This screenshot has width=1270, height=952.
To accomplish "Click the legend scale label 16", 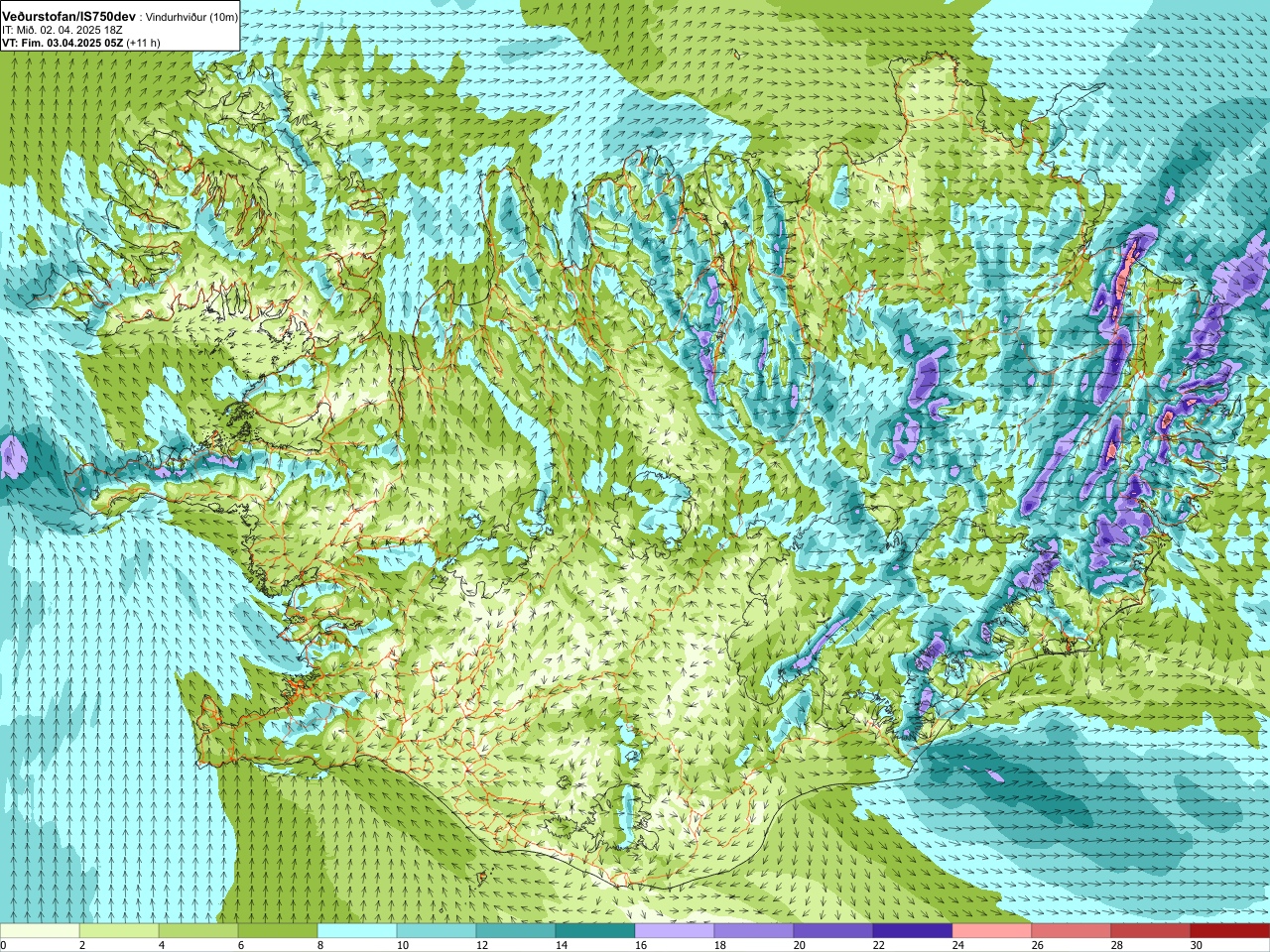I will click(x=641, y=945).
